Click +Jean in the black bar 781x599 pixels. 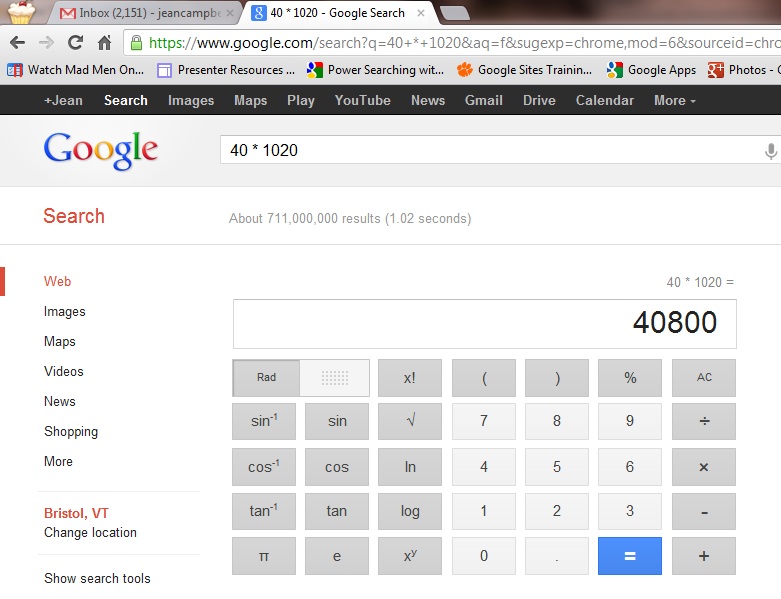click(x=63, y=100)
